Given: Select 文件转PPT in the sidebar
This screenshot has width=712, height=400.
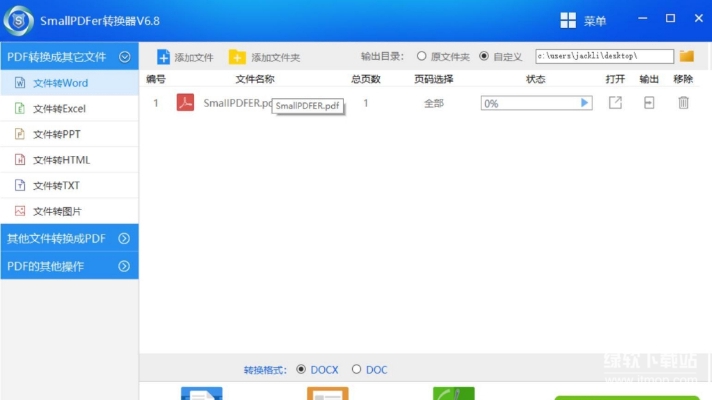Looking at the screenshot, I should (x=69, y=134).
